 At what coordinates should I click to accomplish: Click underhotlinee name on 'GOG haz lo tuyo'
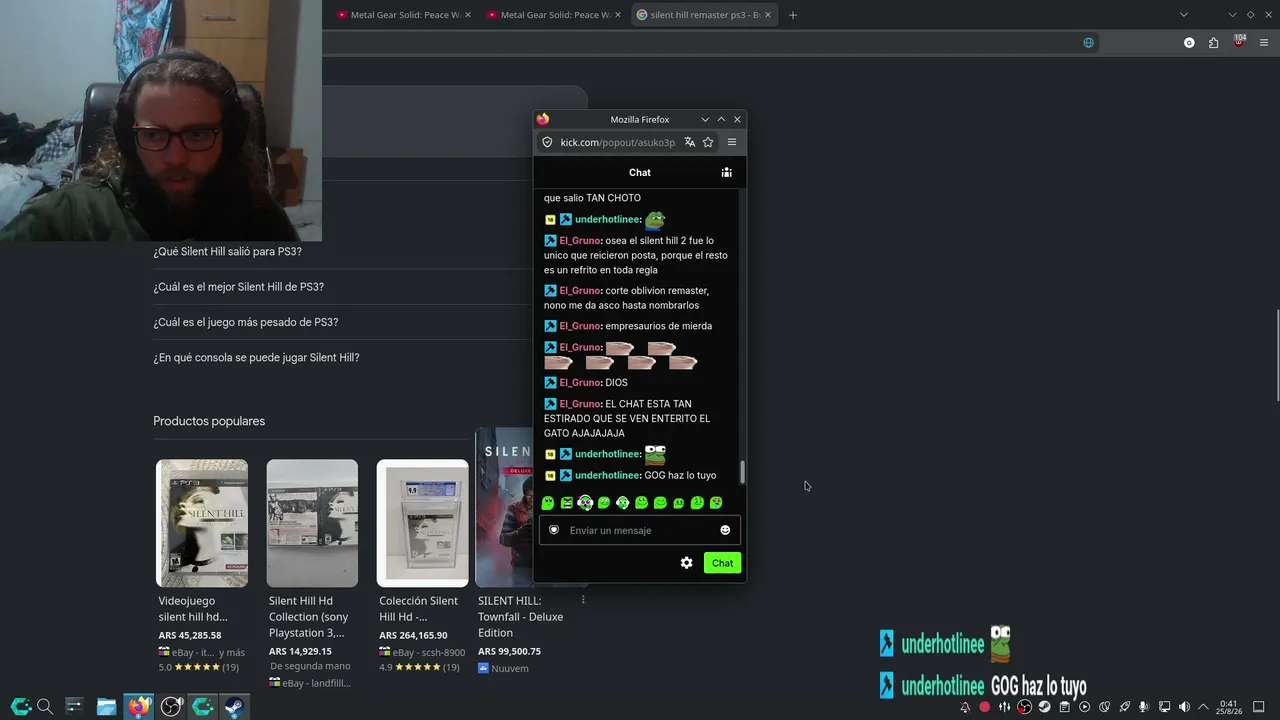click(x=608, y=476)
